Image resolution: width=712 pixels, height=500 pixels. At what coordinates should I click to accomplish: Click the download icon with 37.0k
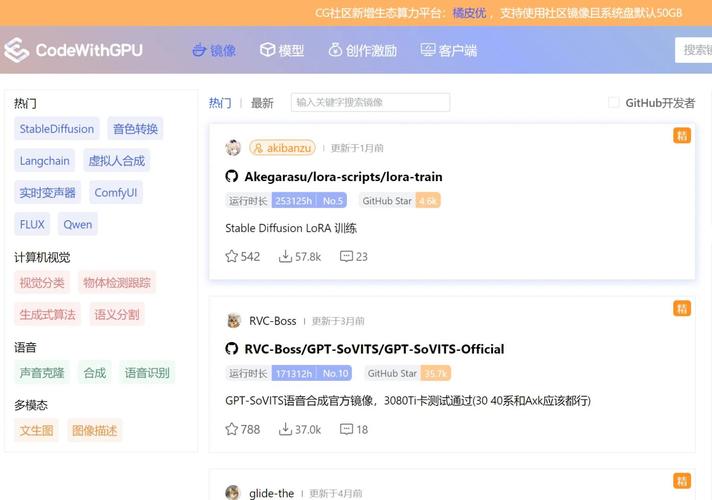pyautogui.click(x=285, y=429)
